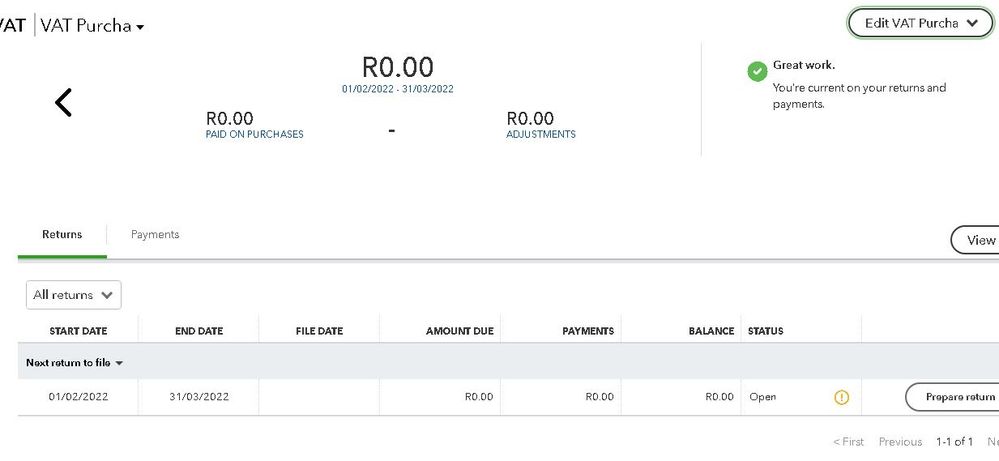
Task: Switch to the Payments tab
Action: coord(155,235)
